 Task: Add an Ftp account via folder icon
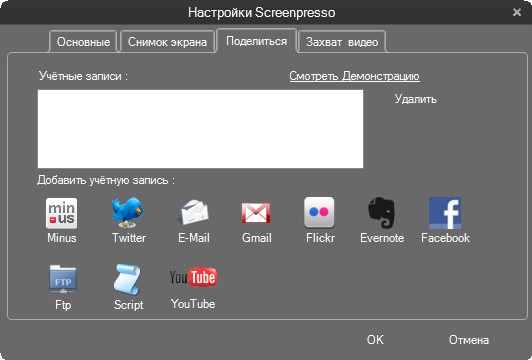(x=63, y=279)
